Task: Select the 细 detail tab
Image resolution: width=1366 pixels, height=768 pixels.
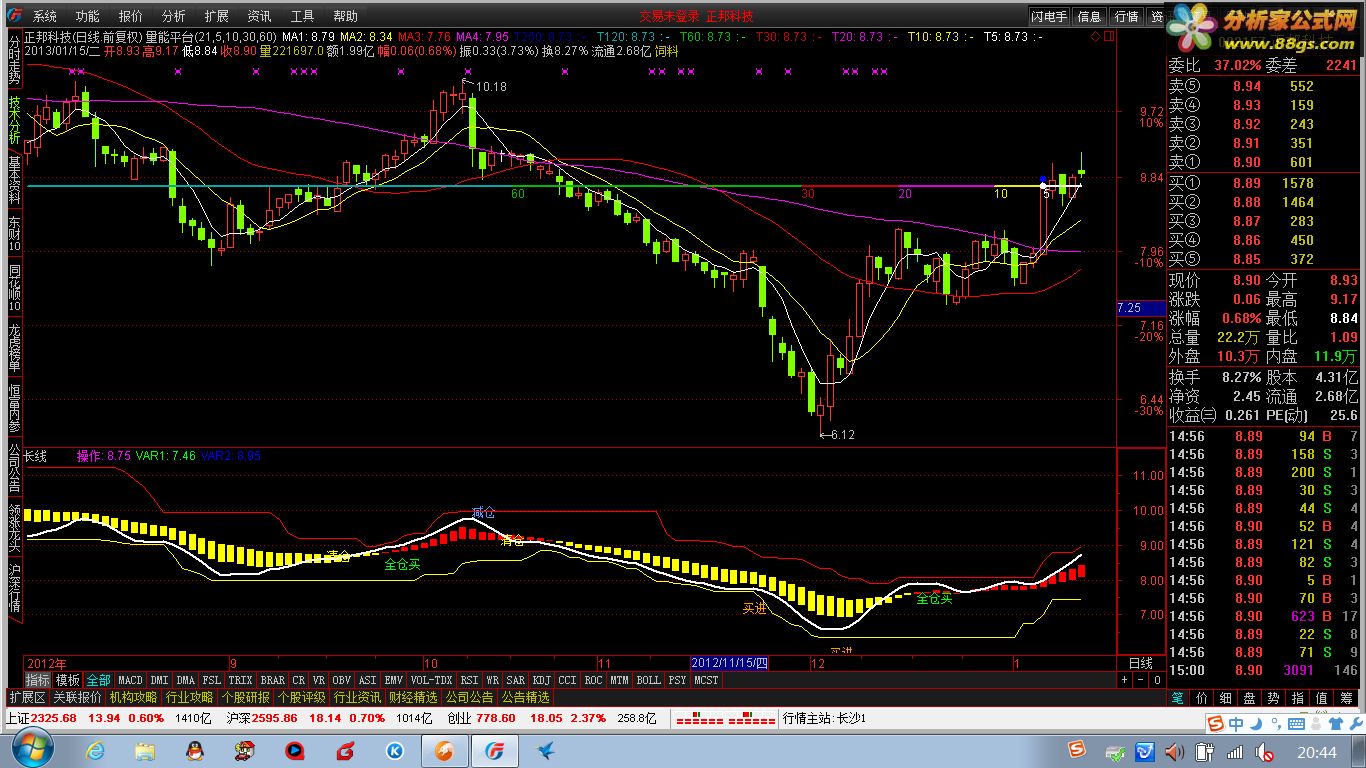Action: 1226,697
